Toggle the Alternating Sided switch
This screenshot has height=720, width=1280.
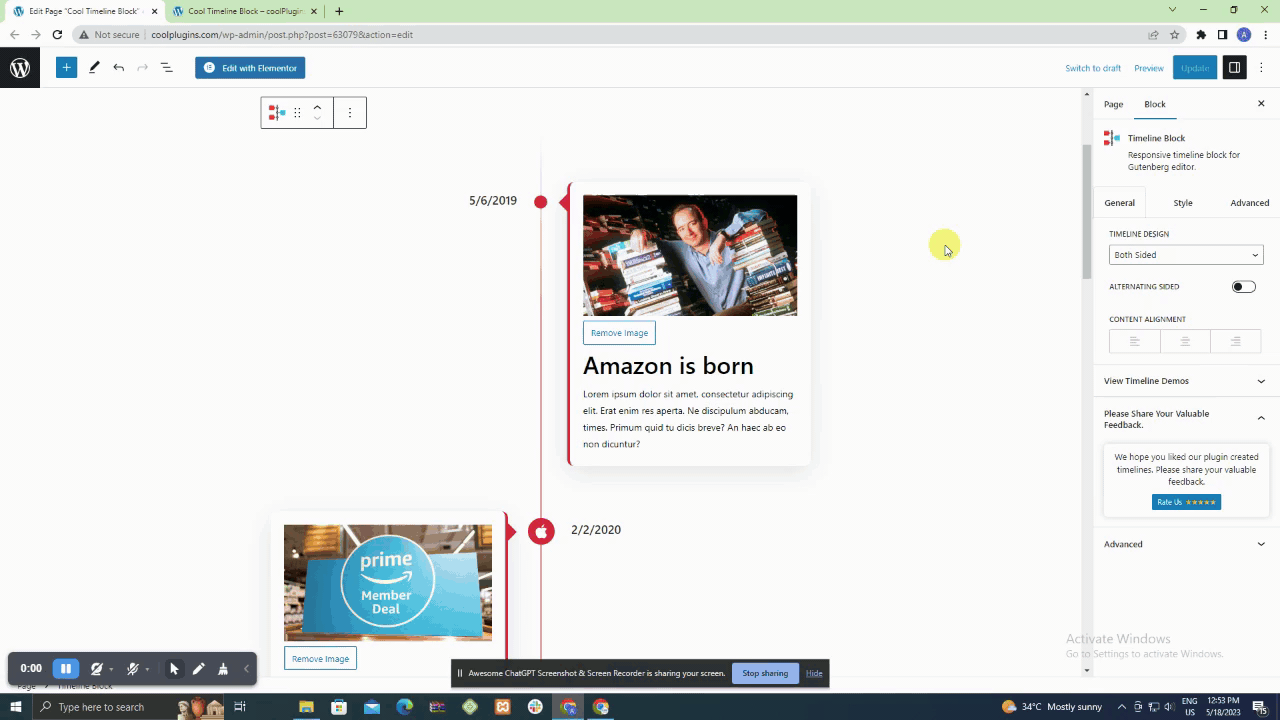point(1243,287)
